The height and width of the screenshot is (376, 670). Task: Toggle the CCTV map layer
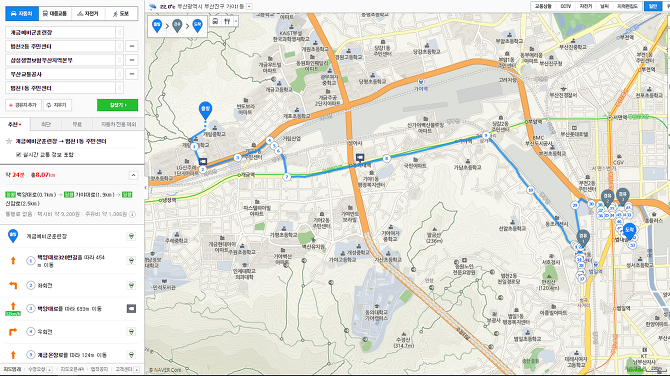coord(565,6)
